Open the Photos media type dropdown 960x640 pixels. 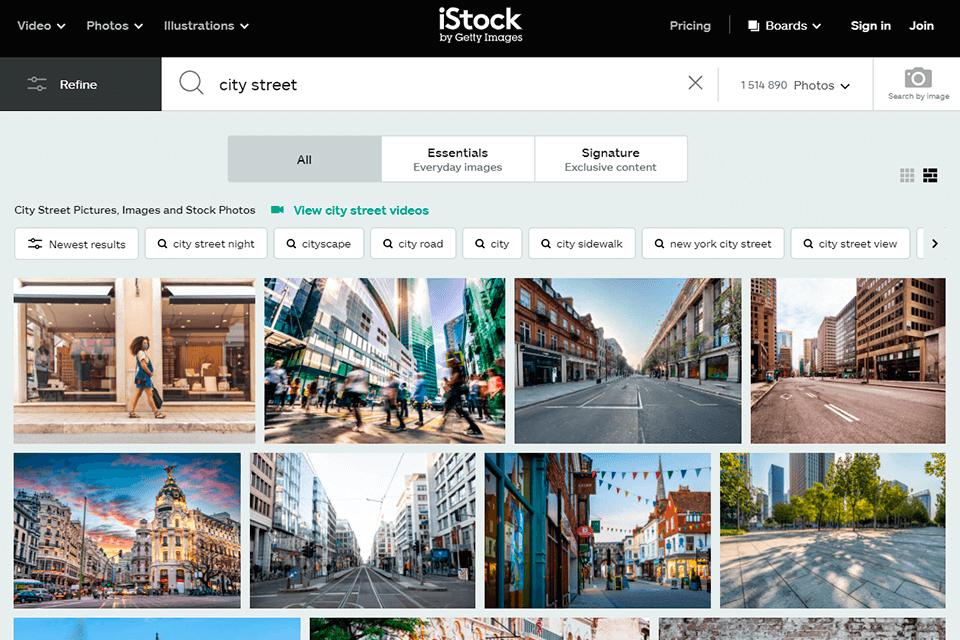click(x=795, y=85)
